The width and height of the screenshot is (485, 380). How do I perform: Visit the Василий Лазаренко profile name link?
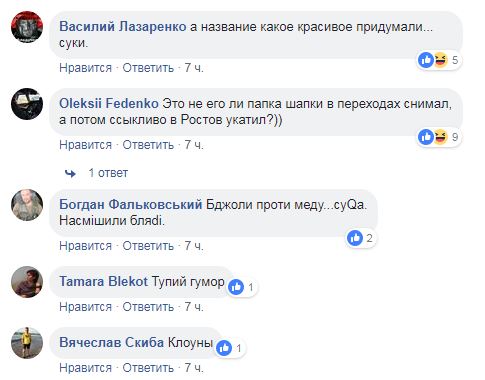point(123,27)
